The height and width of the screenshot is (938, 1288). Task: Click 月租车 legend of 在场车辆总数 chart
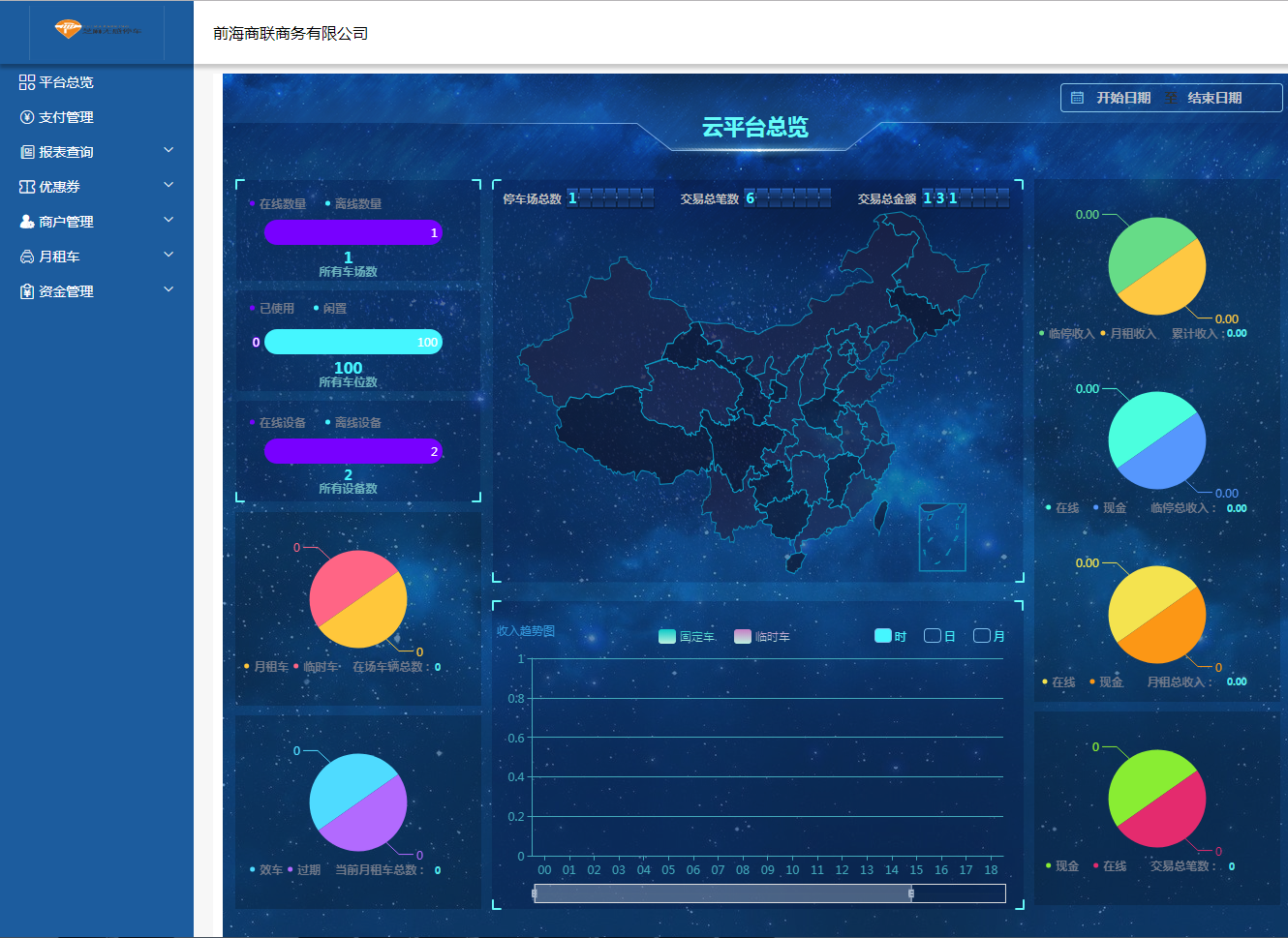tap(266, 667)
